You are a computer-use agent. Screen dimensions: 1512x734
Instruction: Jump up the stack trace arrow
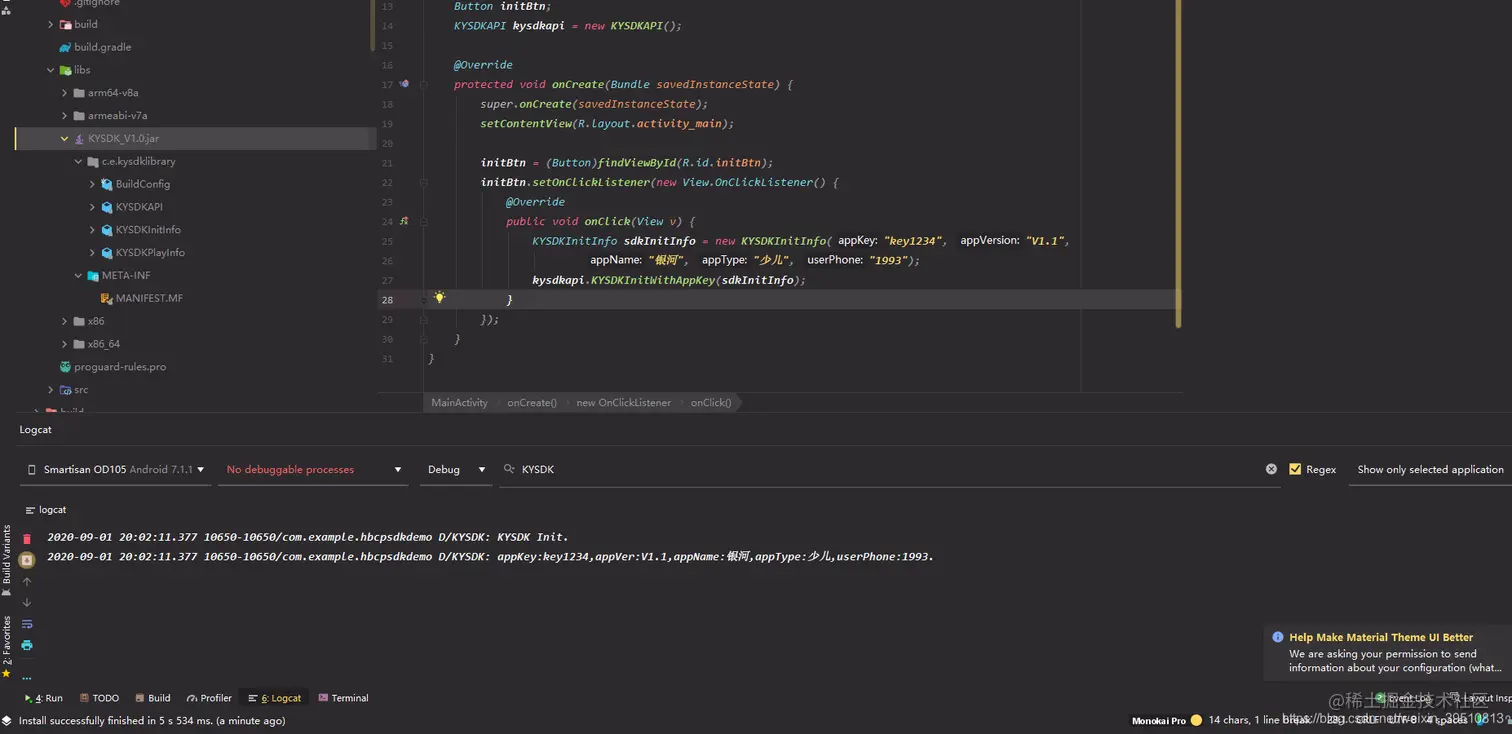coord(27,582)
